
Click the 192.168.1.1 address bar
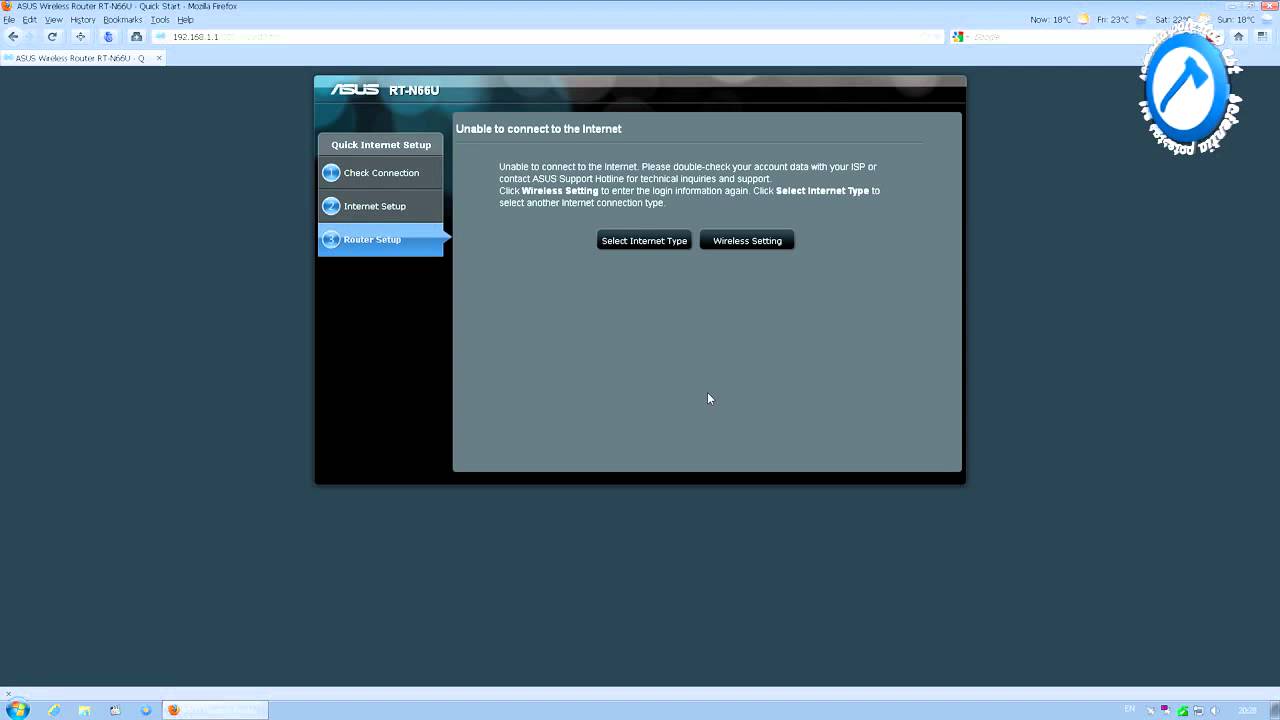pos(548,37)
